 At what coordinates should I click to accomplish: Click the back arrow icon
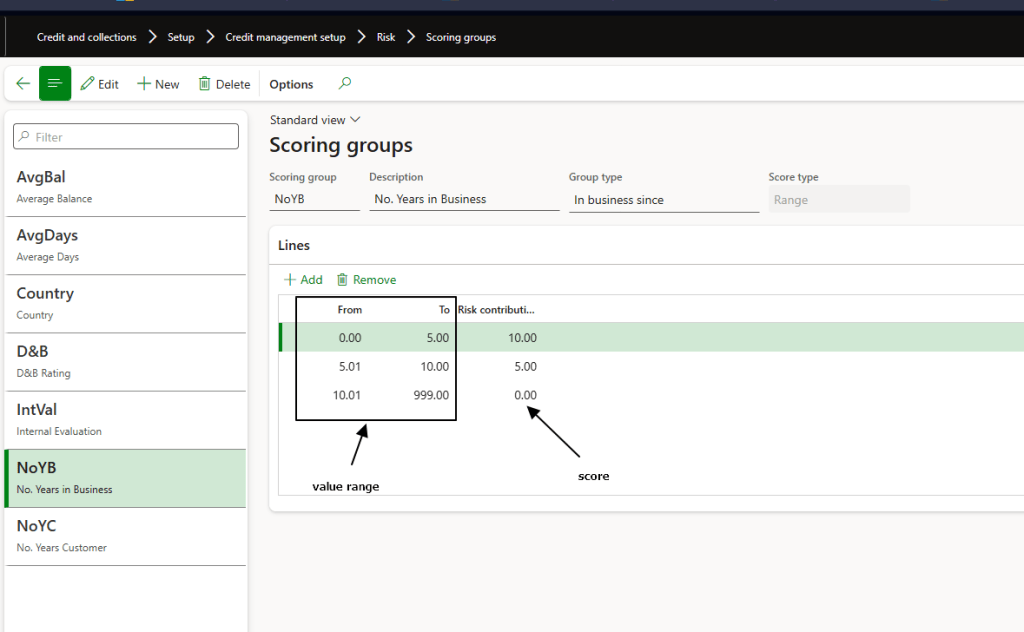pyautogui.click(x=23, y=84)
